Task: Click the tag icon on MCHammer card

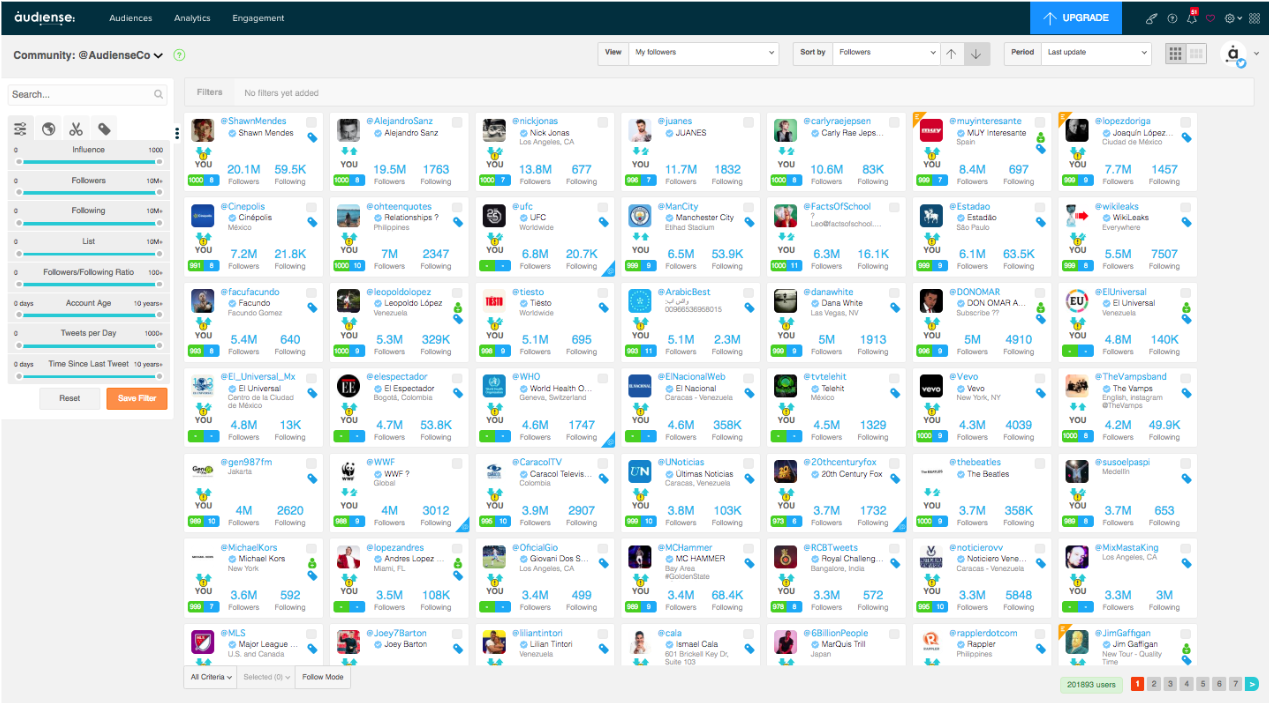Action: pyautogui.click(x=750, y=564)
